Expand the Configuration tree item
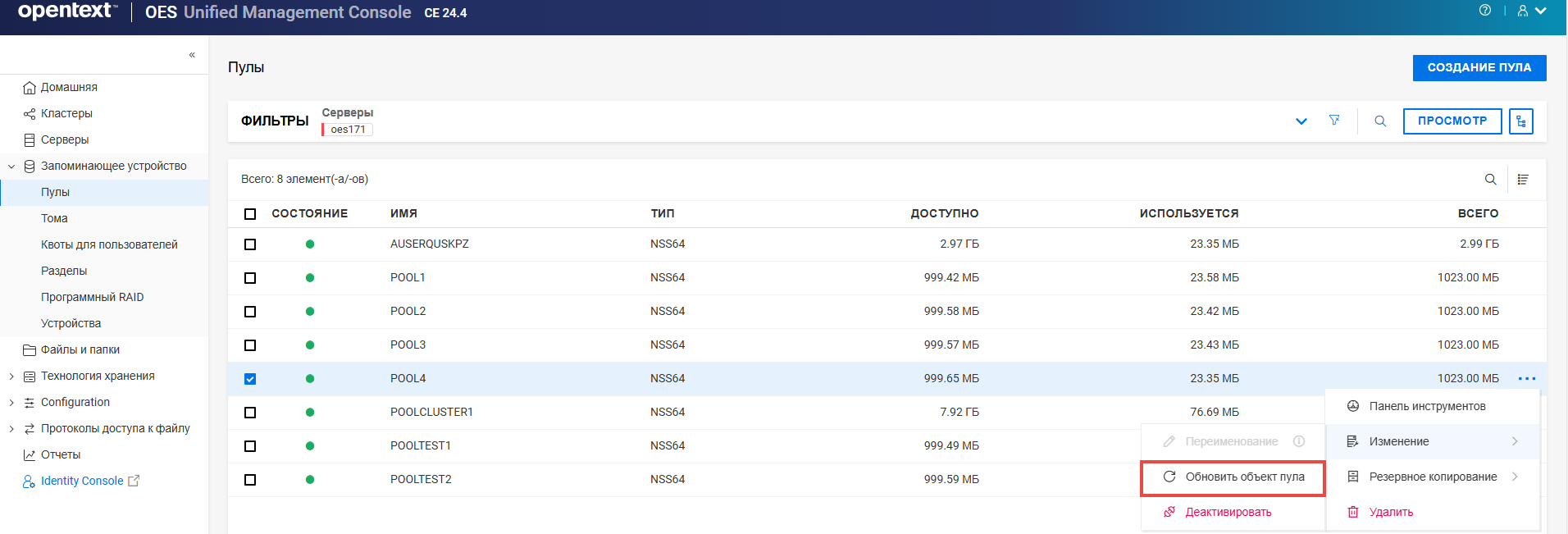The image size is (1568, 534). (11, 403)
